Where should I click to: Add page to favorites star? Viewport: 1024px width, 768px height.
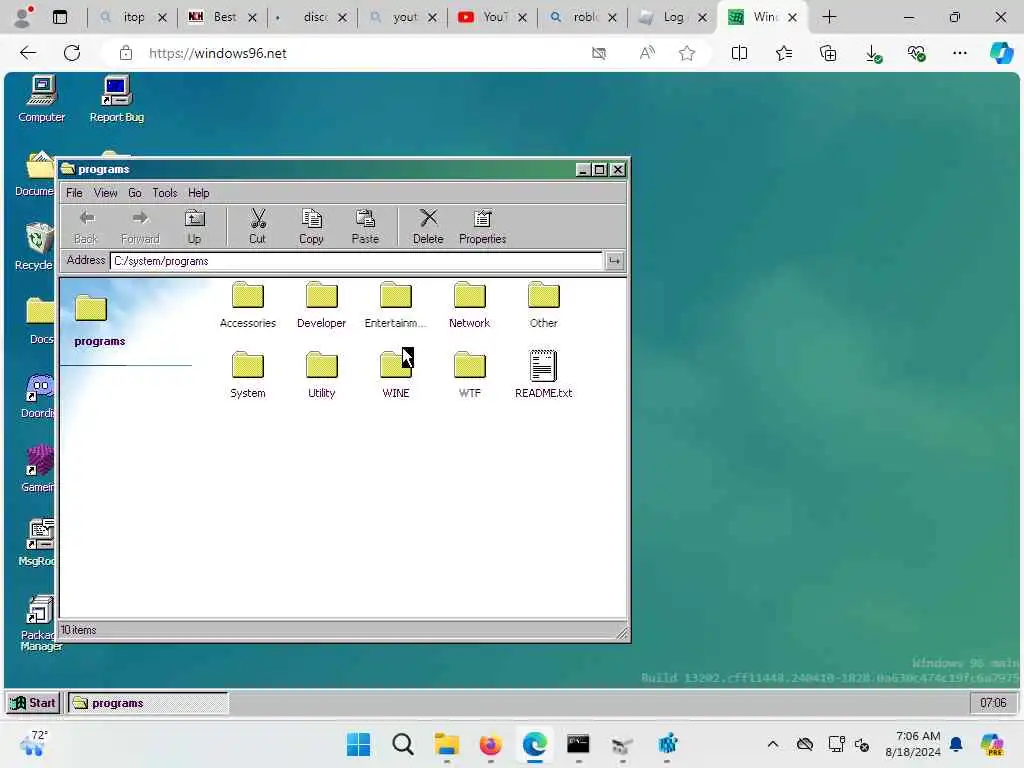686,53
